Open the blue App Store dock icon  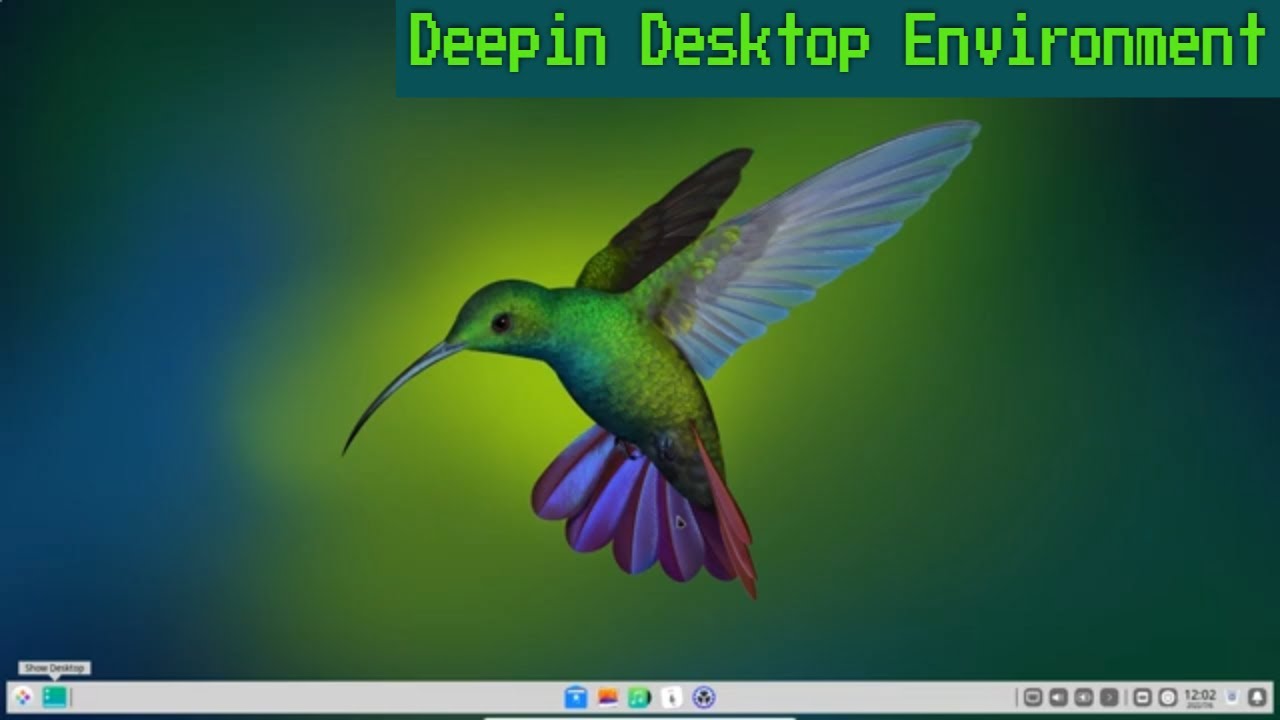576,697
